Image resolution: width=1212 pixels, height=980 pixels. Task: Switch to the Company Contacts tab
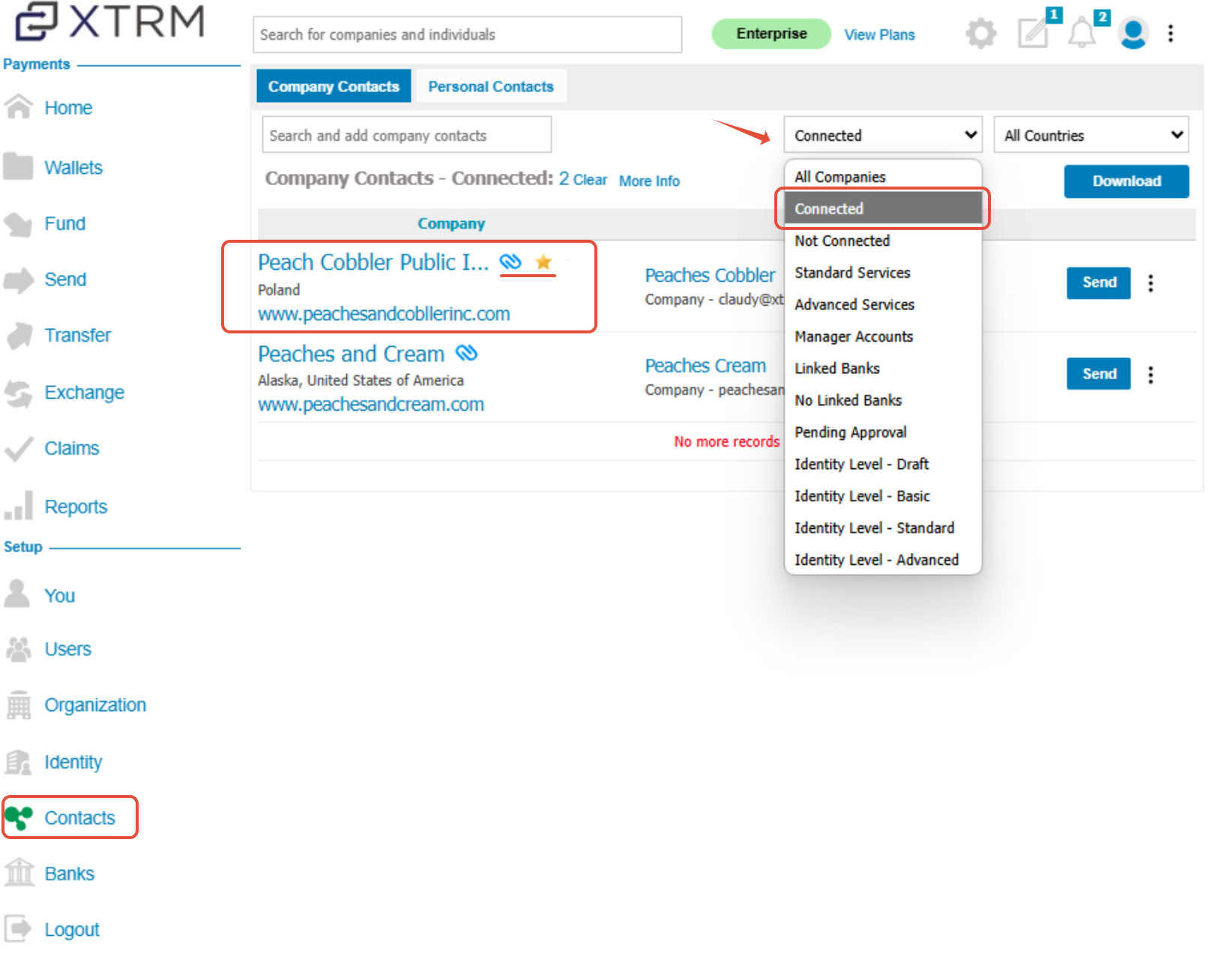[334, 86]
